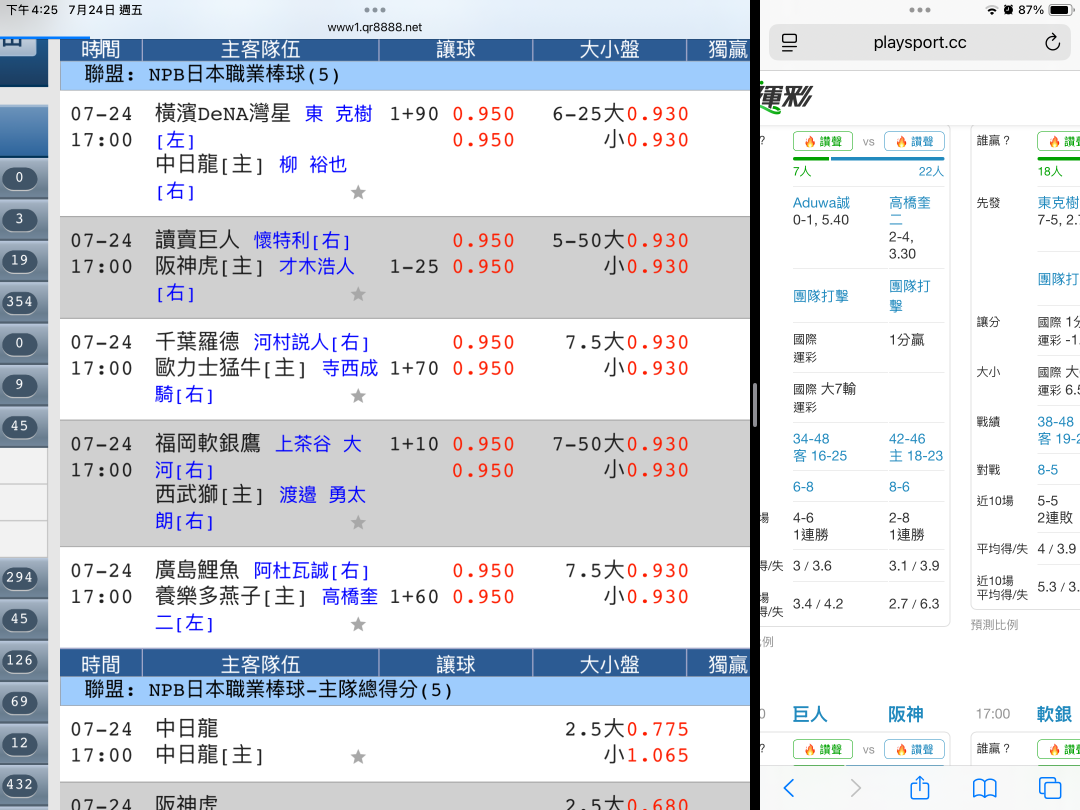1080x810 pixels.
Task: Tap the 運彩 logo on playsport page
Action: point(786,96)
